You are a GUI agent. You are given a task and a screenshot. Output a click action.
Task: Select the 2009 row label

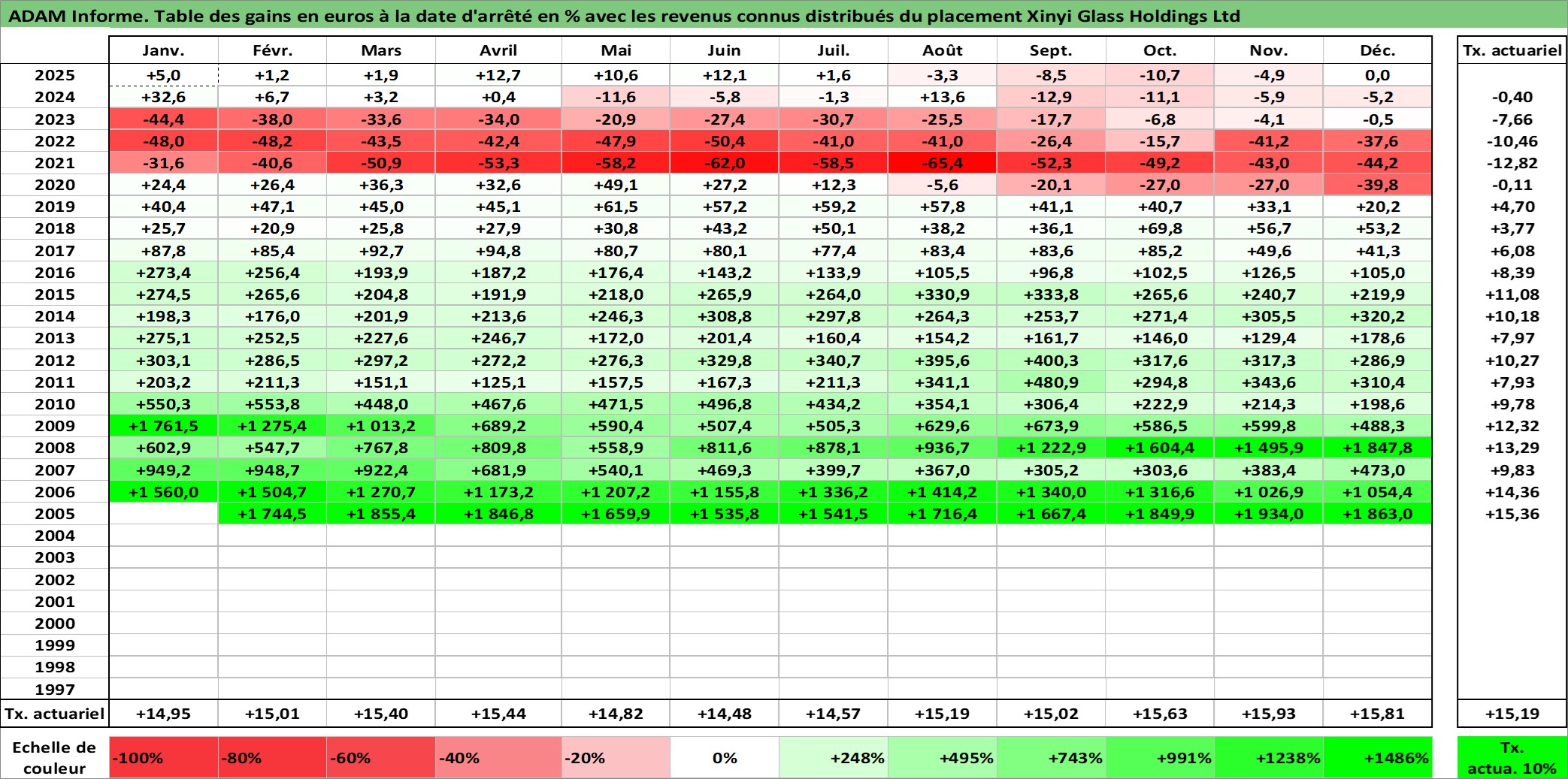point(55,426)
